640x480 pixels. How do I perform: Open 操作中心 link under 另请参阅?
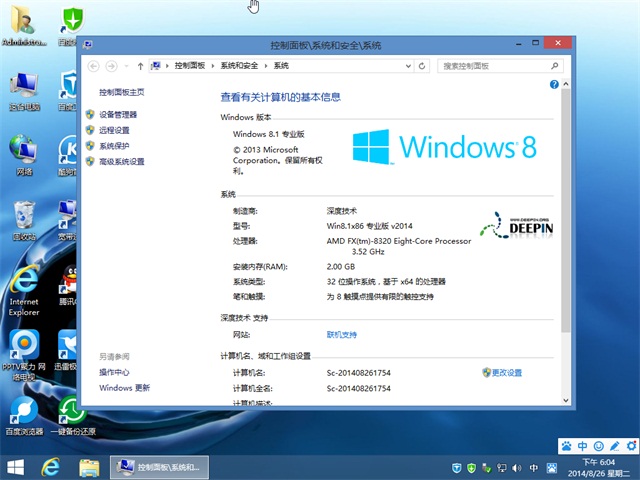pyautogui.click(x=114, y=372)
